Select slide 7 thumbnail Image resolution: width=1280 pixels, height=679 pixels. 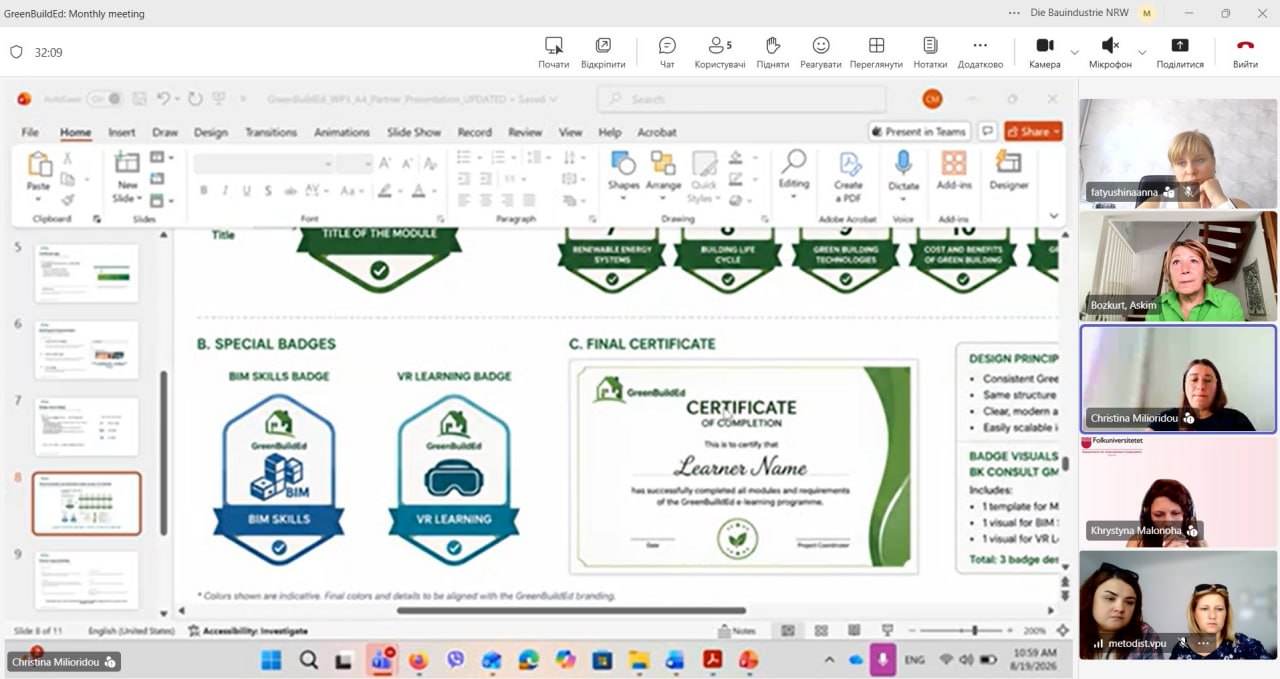pyautogui.click(x=87, y=426)
